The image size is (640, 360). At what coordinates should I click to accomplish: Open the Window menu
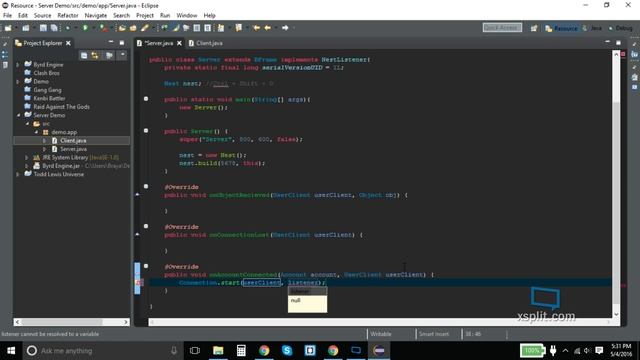pyautogui.click(x=187, y=15)
